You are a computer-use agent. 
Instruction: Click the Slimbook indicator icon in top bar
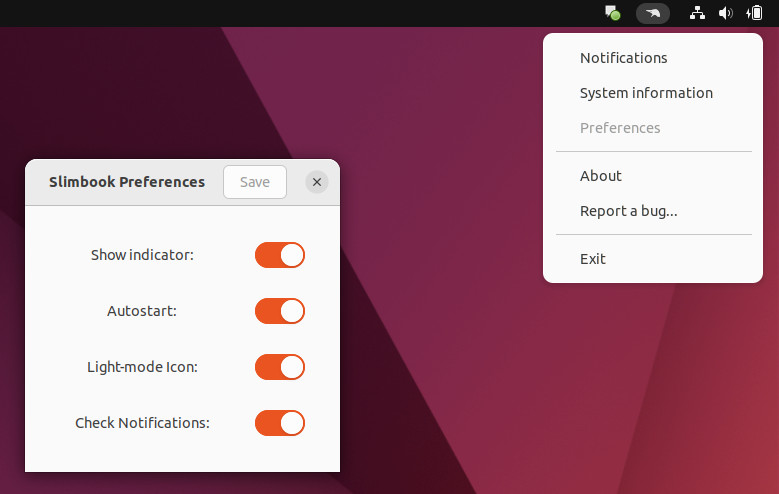click(653, 13)
